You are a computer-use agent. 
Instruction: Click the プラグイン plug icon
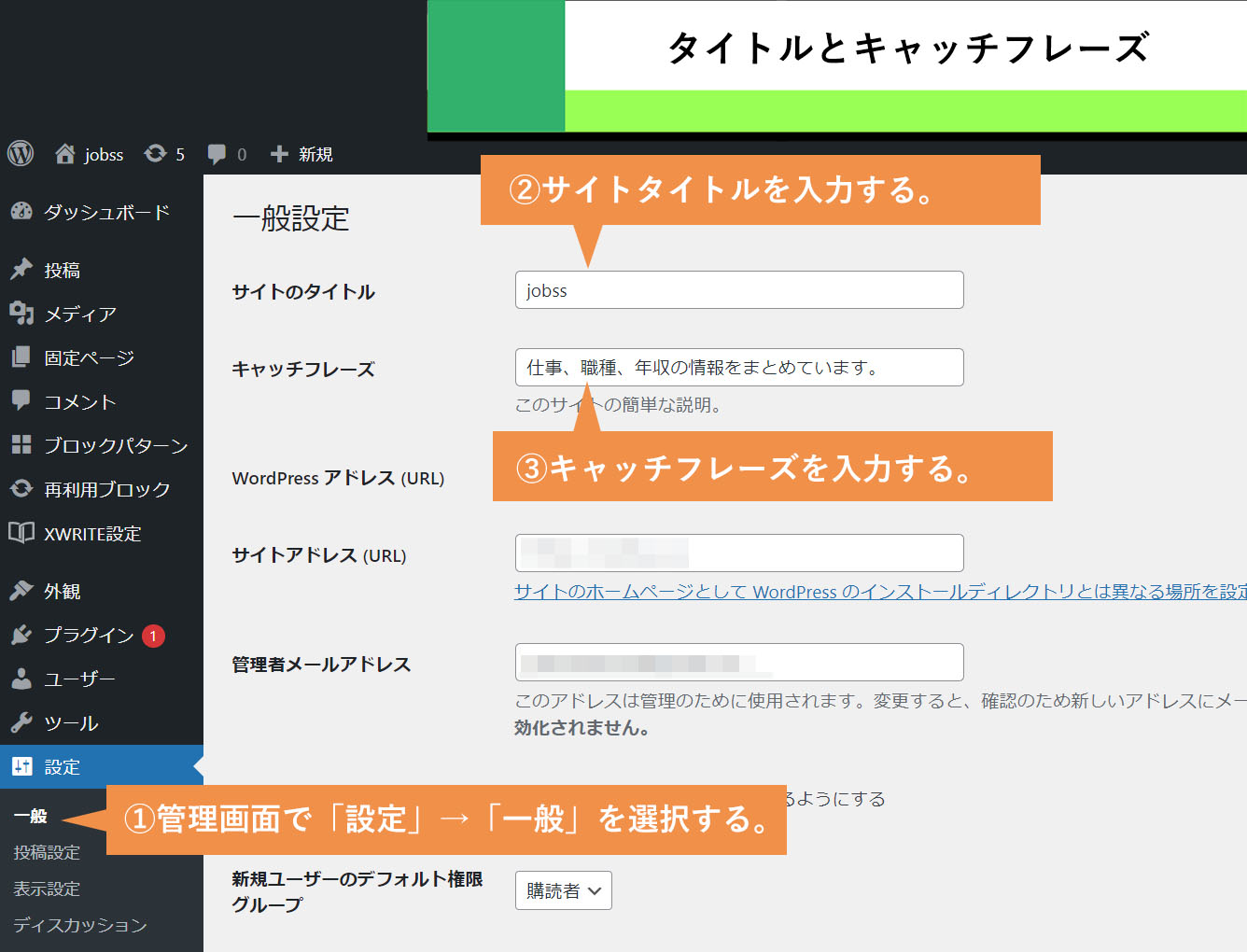point(21,635)
